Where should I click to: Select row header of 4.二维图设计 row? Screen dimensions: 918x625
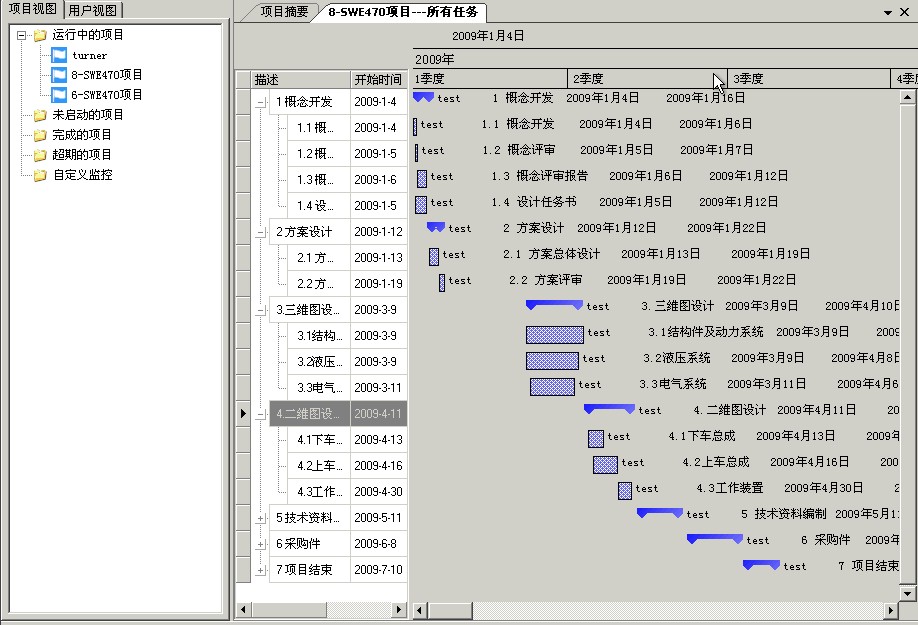tap(244, 414)
